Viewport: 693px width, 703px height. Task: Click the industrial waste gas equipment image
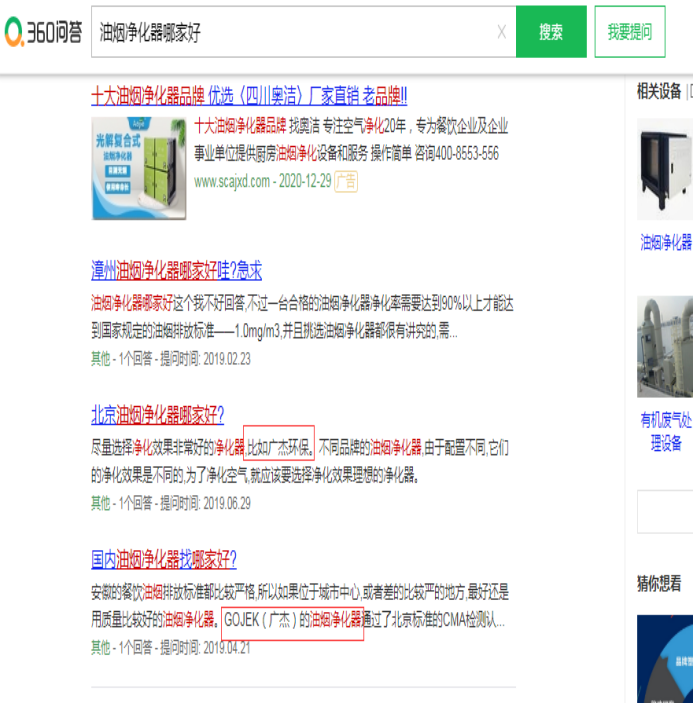665,347
